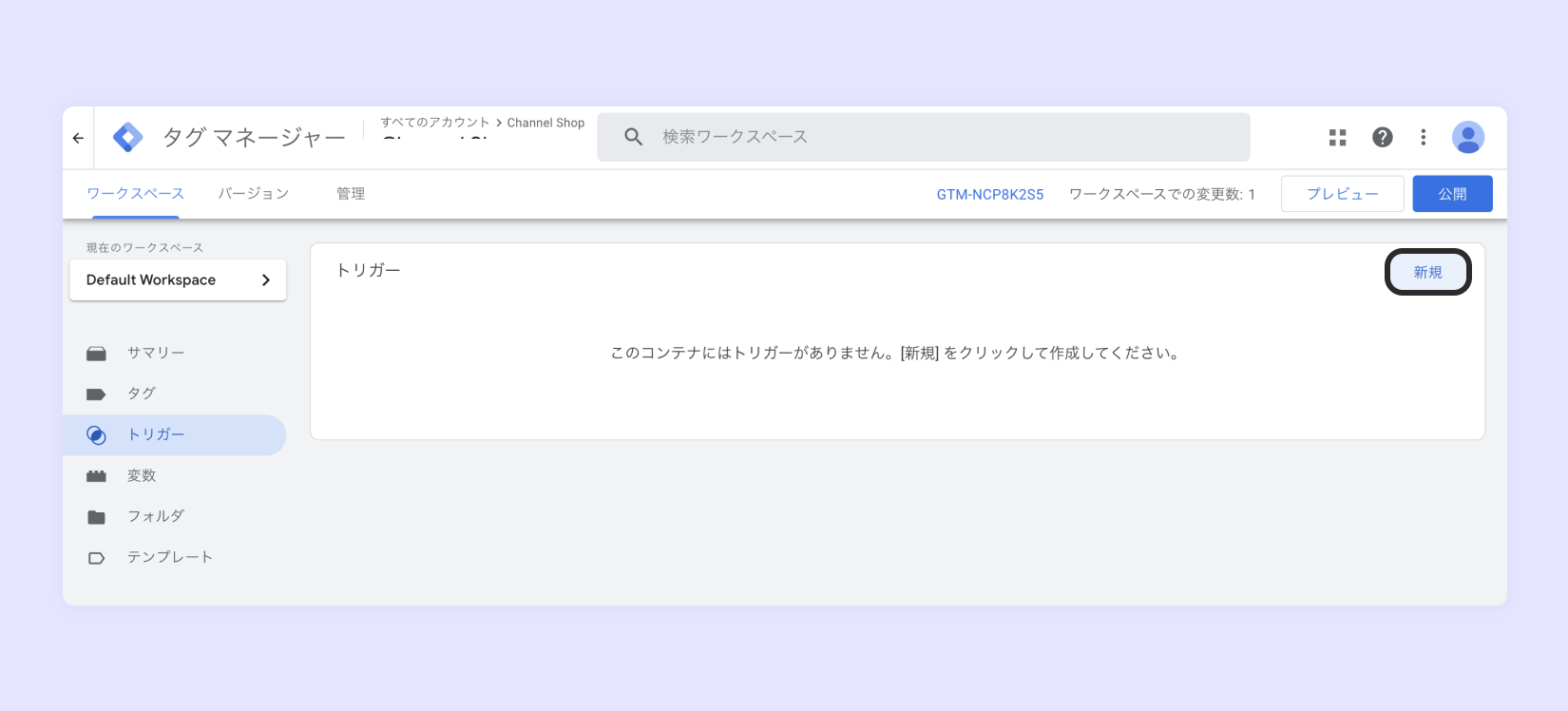Open フォルダ in the sidebar
The height and width of the screenshot is (711, 1568).
pyautogui.click(x=174, y=517)
